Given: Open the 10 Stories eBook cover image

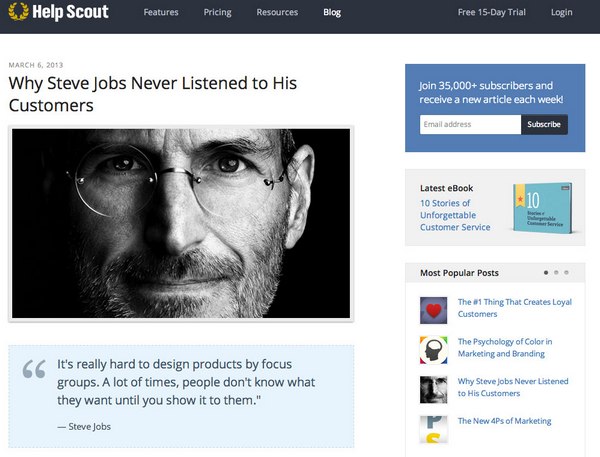Looking at the screenshot, I should [x=543, y=207].
